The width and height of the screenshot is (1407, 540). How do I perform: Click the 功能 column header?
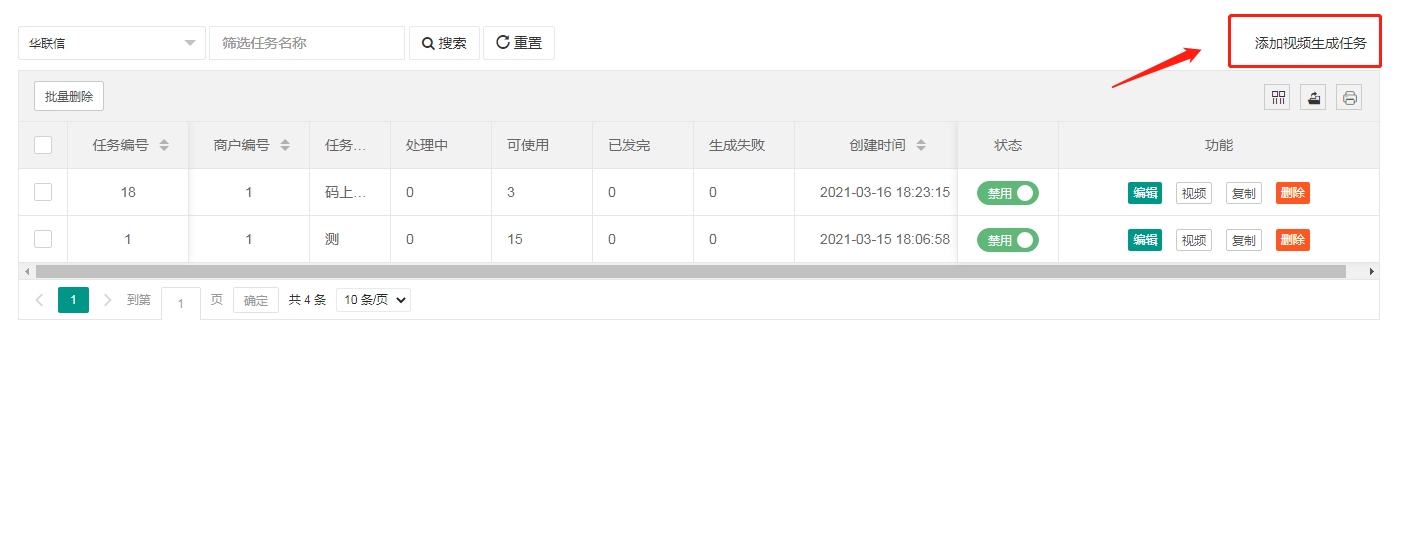[x=1219, y=145]
